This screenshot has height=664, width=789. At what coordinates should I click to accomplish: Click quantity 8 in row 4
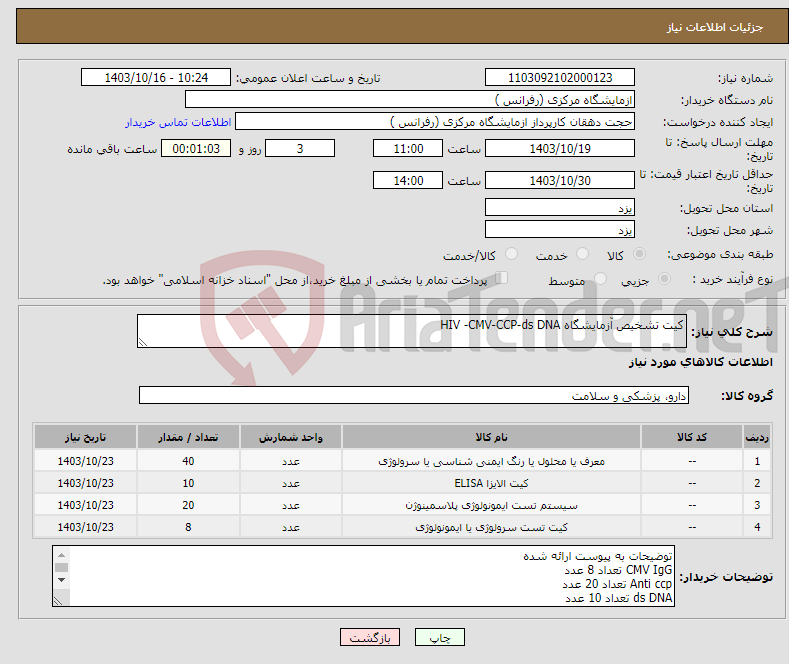188,527
